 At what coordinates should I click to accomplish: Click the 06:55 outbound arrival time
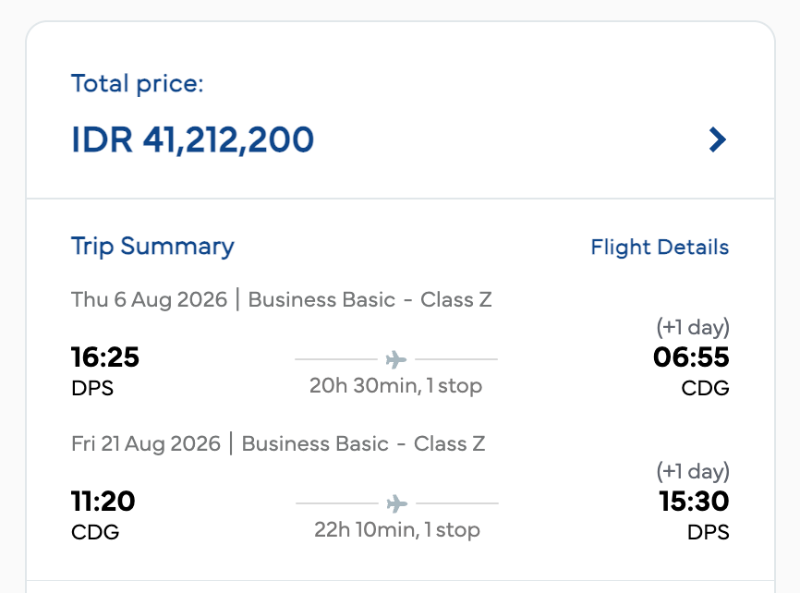(x=691, y=357)
